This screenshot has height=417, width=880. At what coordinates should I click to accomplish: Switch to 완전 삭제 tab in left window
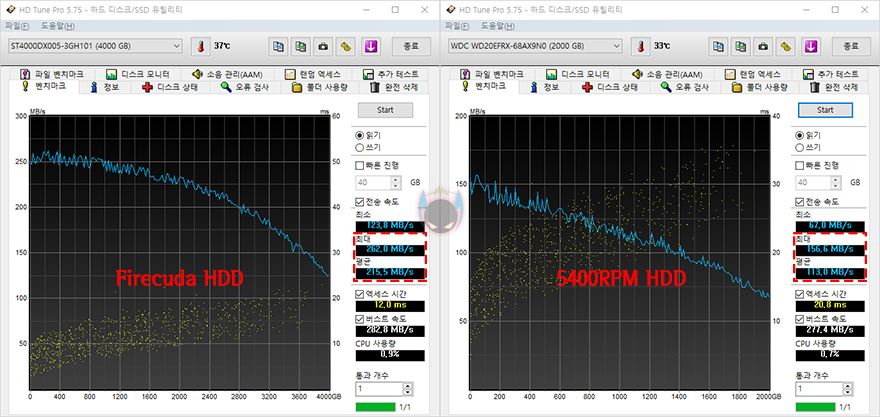pos(393,87)
